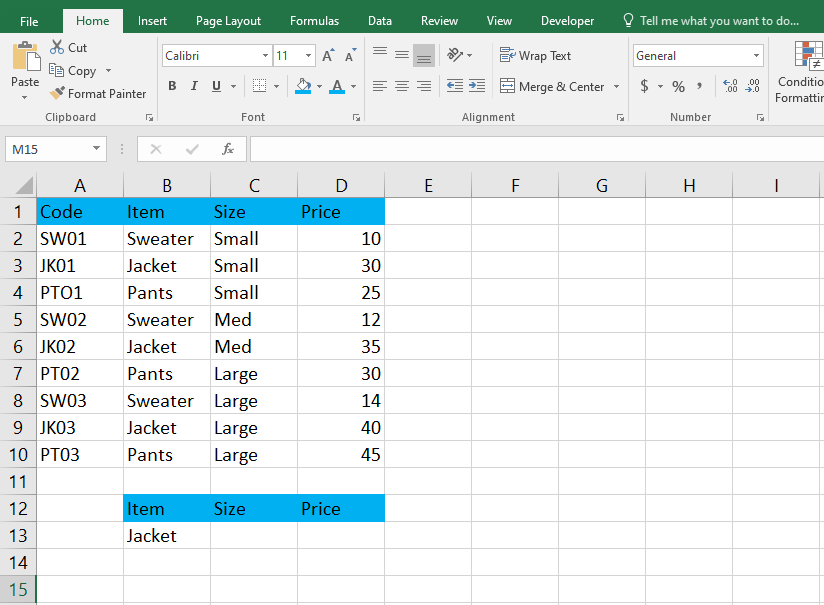This screenshot has width=824, height=605.
Task: Align text left
Action: 380,86
